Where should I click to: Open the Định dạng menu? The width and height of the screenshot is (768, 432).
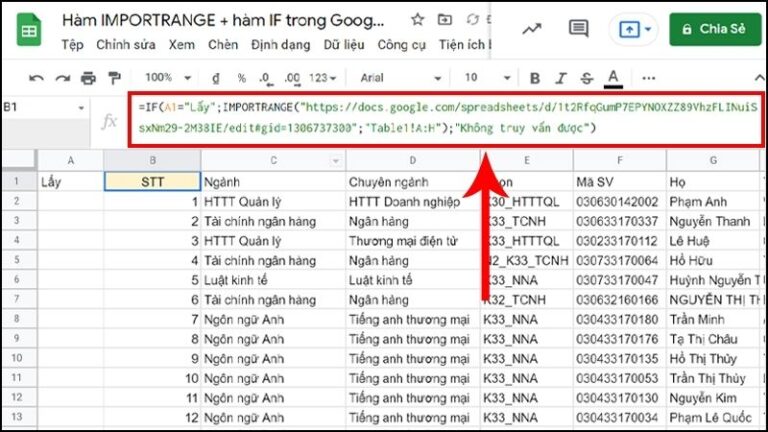[x=281, y=45]
